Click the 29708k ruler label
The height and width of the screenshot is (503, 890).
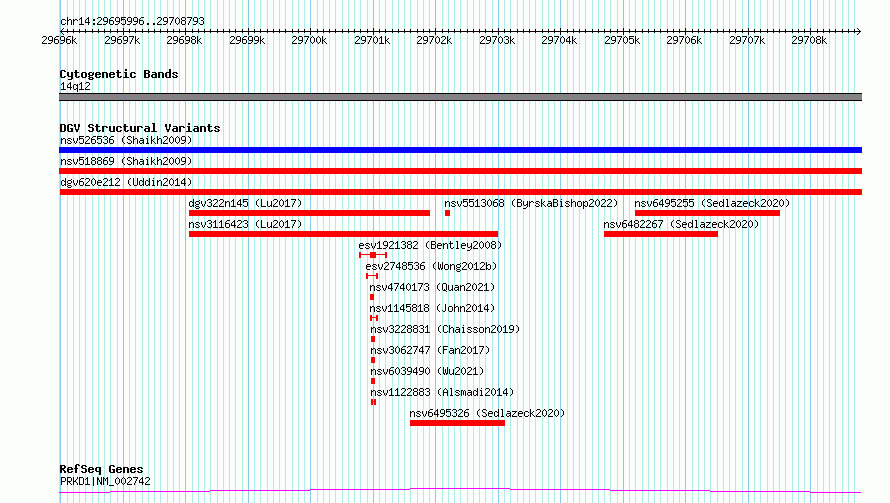809,40
